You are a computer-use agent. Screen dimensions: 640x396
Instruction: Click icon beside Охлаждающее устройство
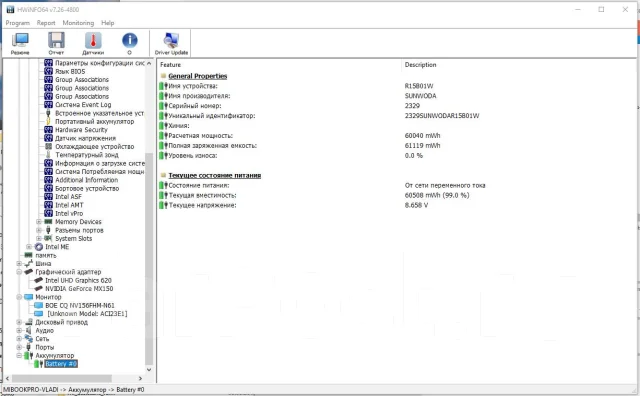point(49,147)
